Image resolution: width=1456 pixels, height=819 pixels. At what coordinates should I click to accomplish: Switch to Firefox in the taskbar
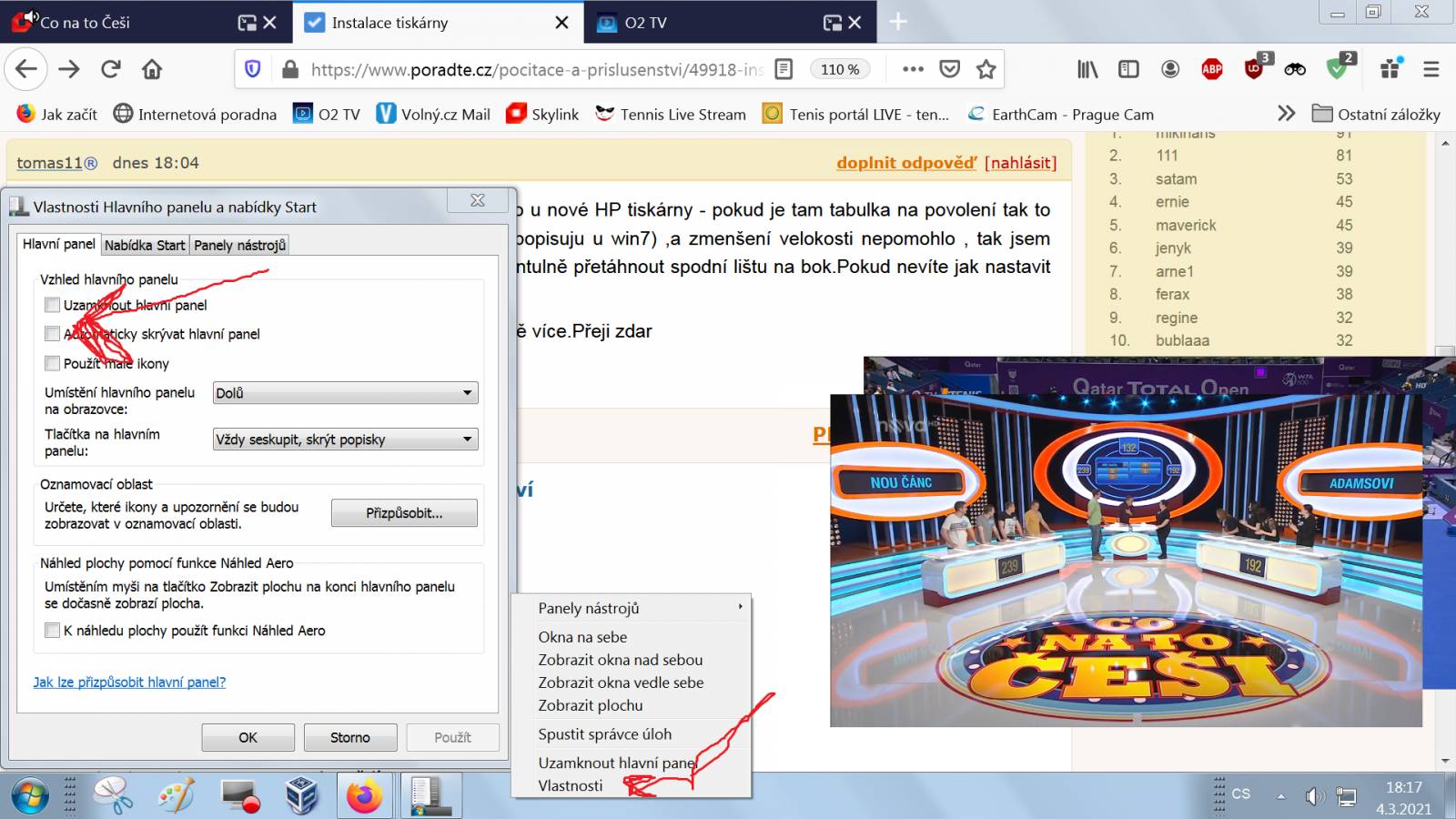(364, 796)
